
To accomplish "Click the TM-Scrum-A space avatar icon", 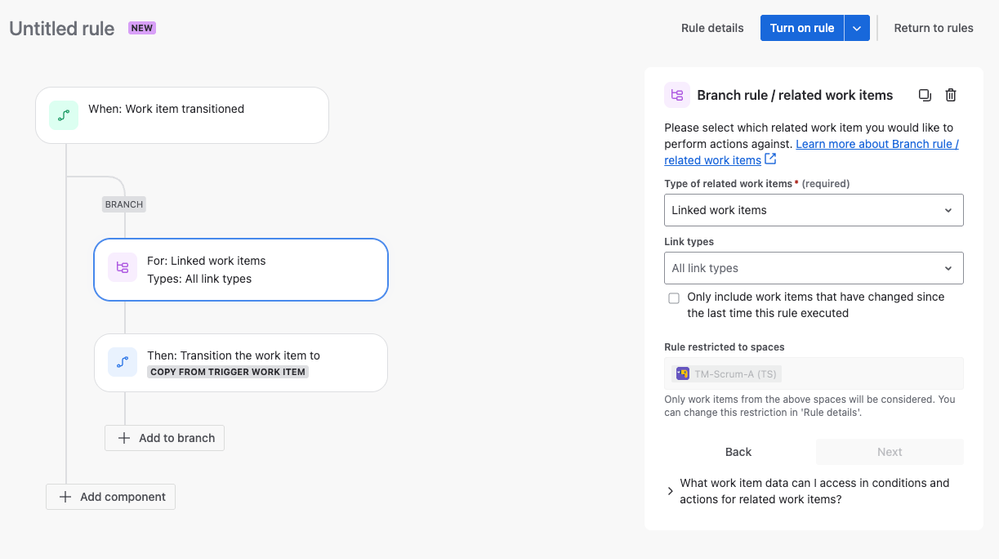I will 682,374.
